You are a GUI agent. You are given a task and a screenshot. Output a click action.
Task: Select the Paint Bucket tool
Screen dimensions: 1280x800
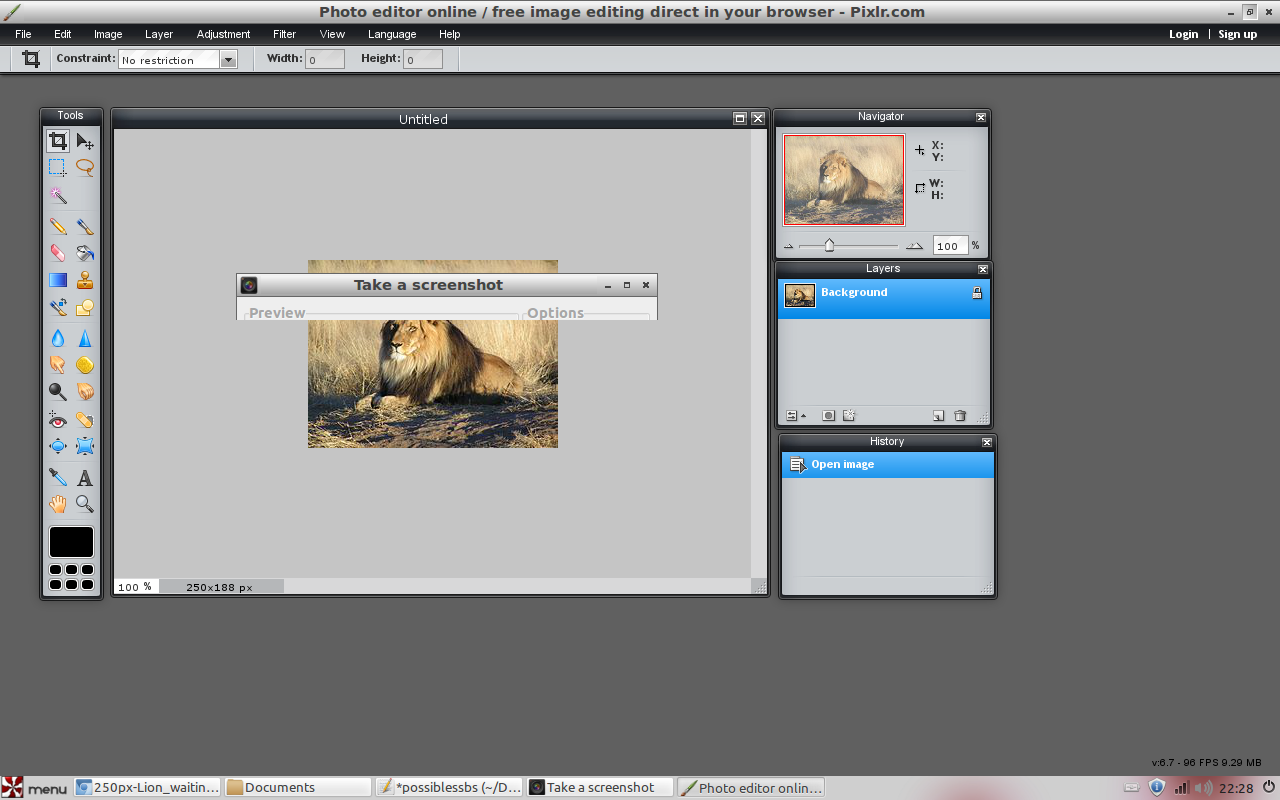pos(85,254)
